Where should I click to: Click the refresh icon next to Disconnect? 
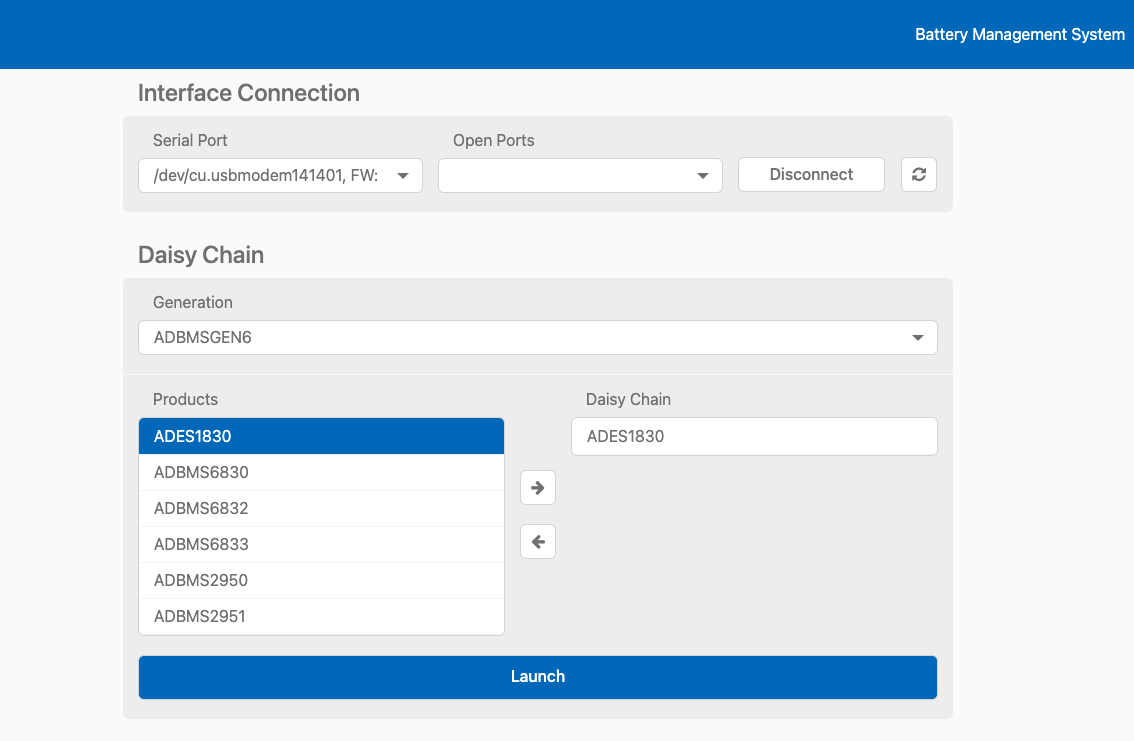(918, 174)
